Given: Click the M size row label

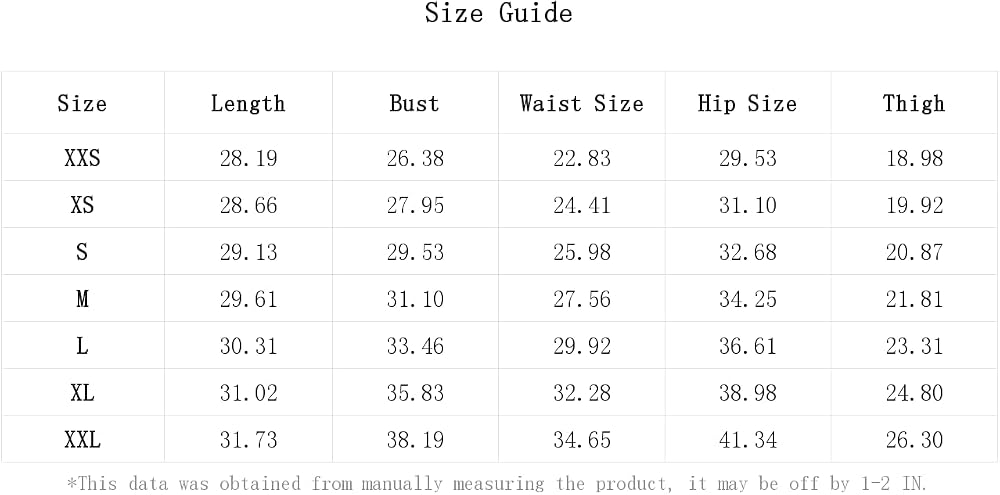Looking at the screenshot, I should pos(82,299).
